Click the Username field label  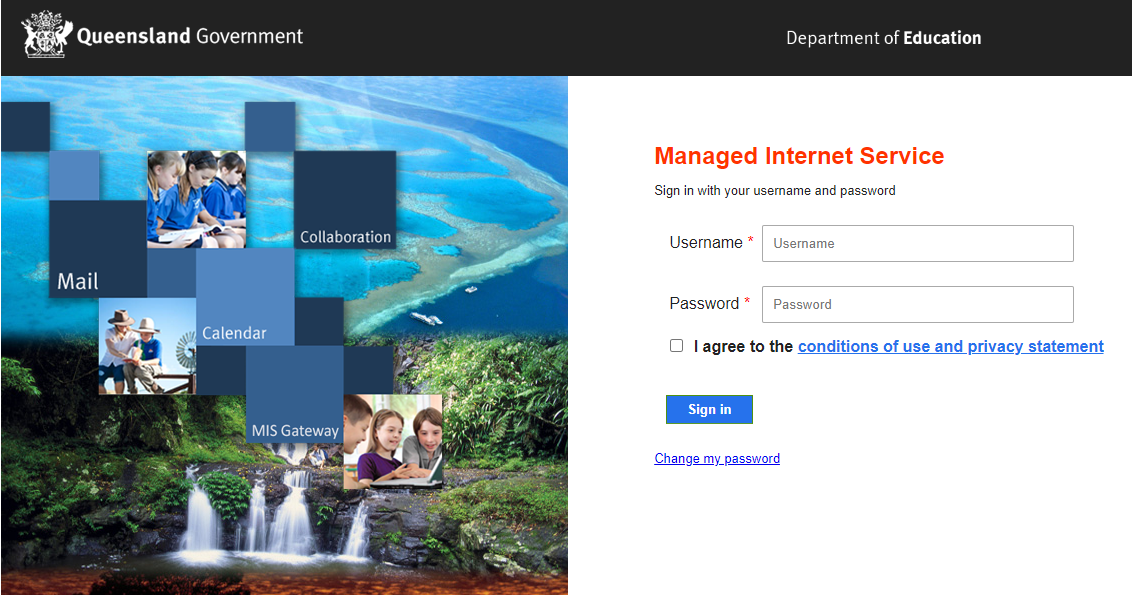point(706,243)
